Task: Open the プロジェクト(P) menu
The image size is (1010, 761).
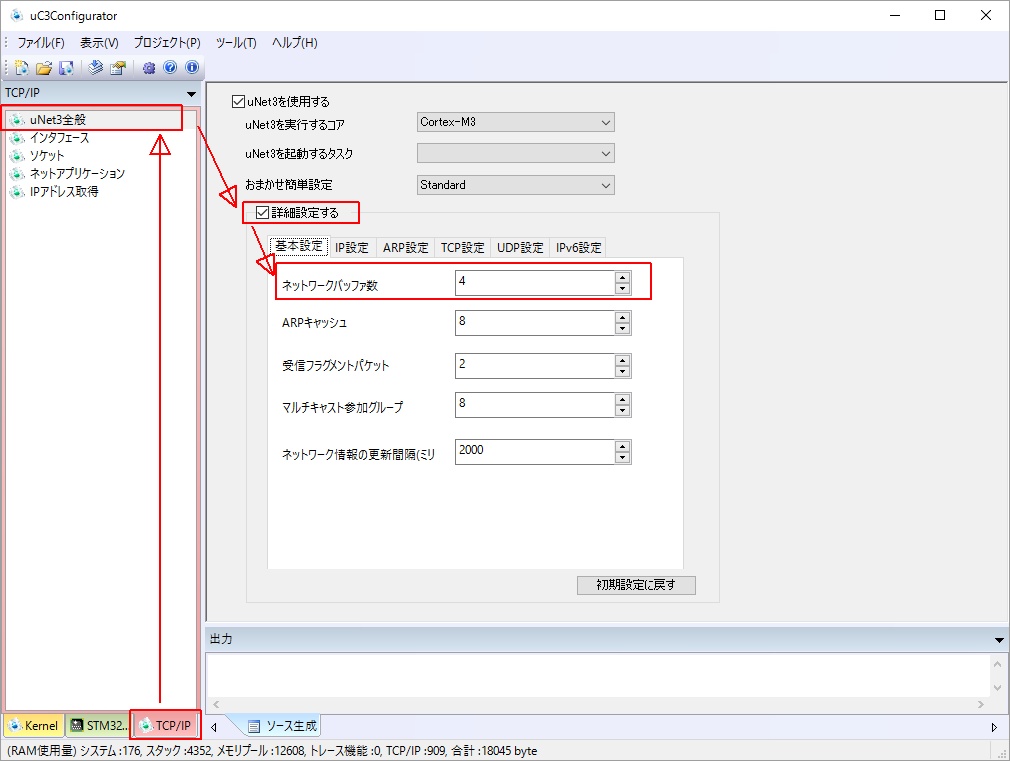Action: [x=167, y=43]
